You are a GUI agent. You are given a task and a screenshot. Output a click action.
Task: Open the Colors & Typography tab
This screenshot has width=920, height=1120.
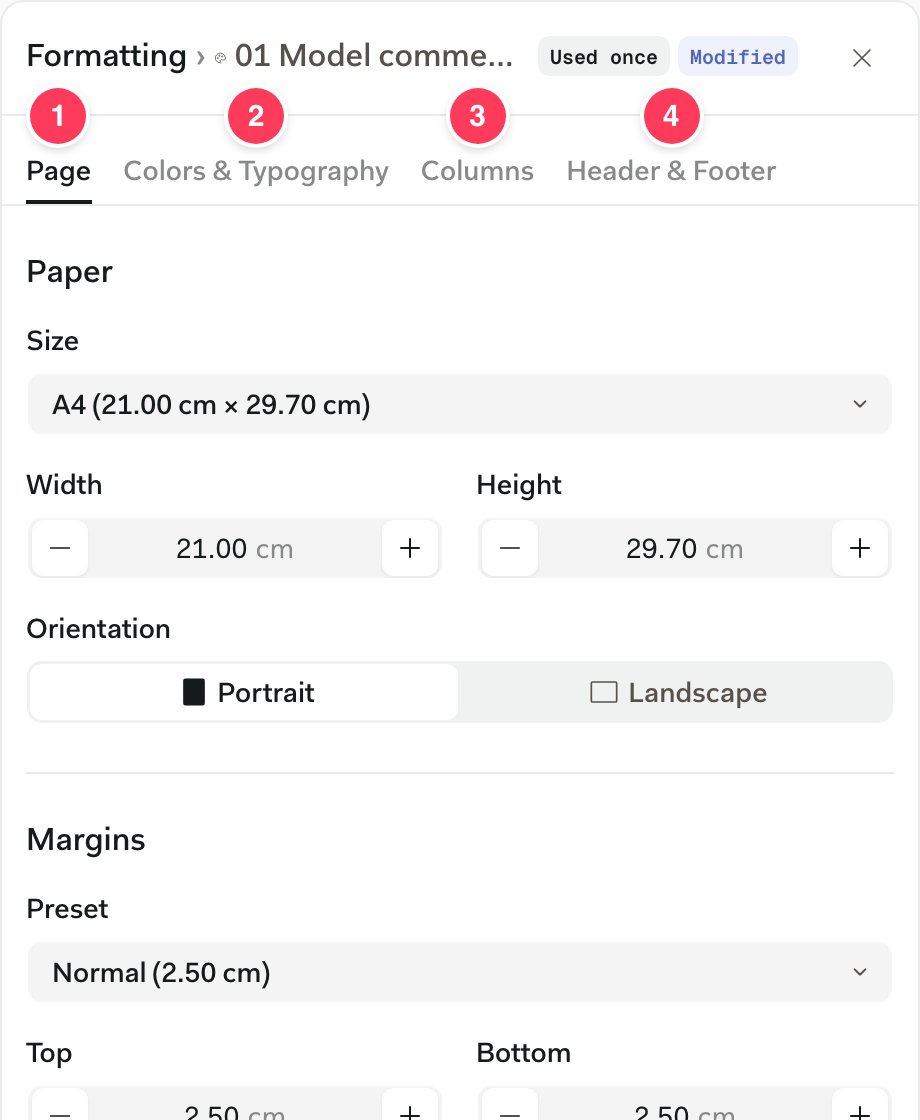(256, 171)
